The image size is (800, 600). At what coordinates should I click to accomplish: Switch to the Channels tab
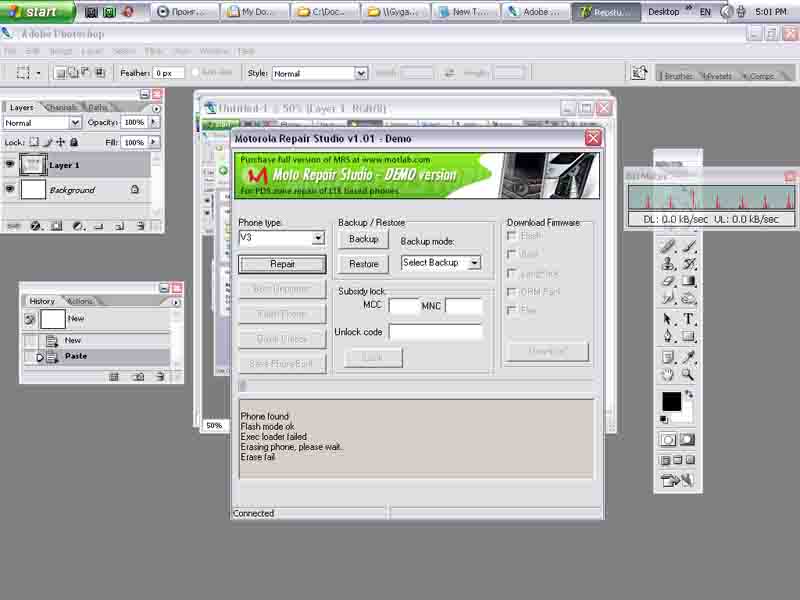63,107
